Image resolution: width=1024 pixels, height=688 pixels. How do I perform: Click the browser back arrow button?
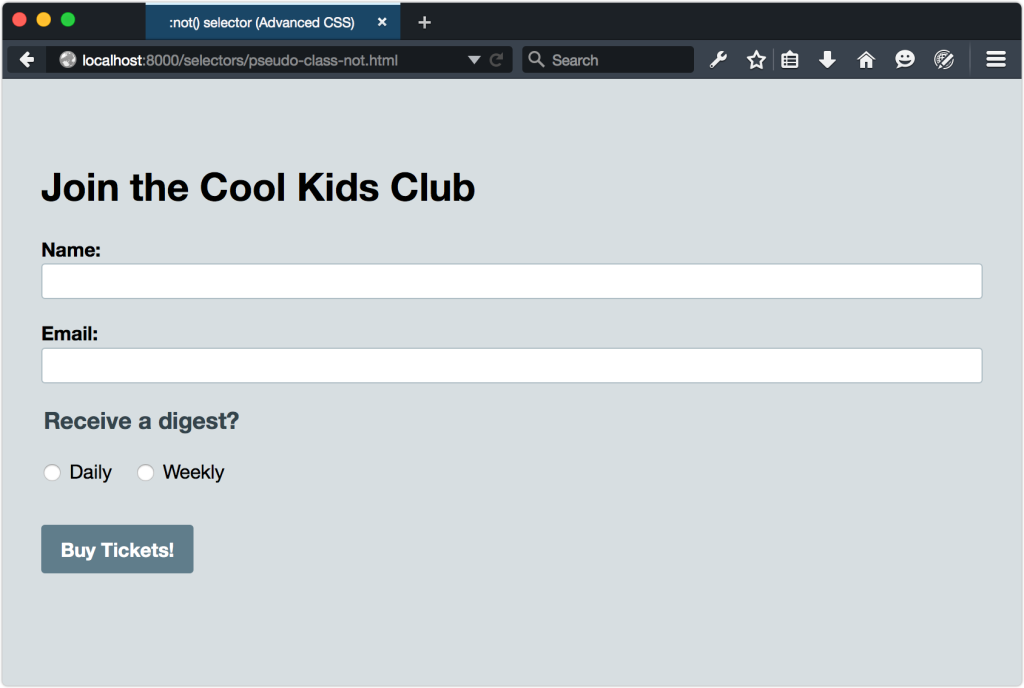[x=27, y=60]
